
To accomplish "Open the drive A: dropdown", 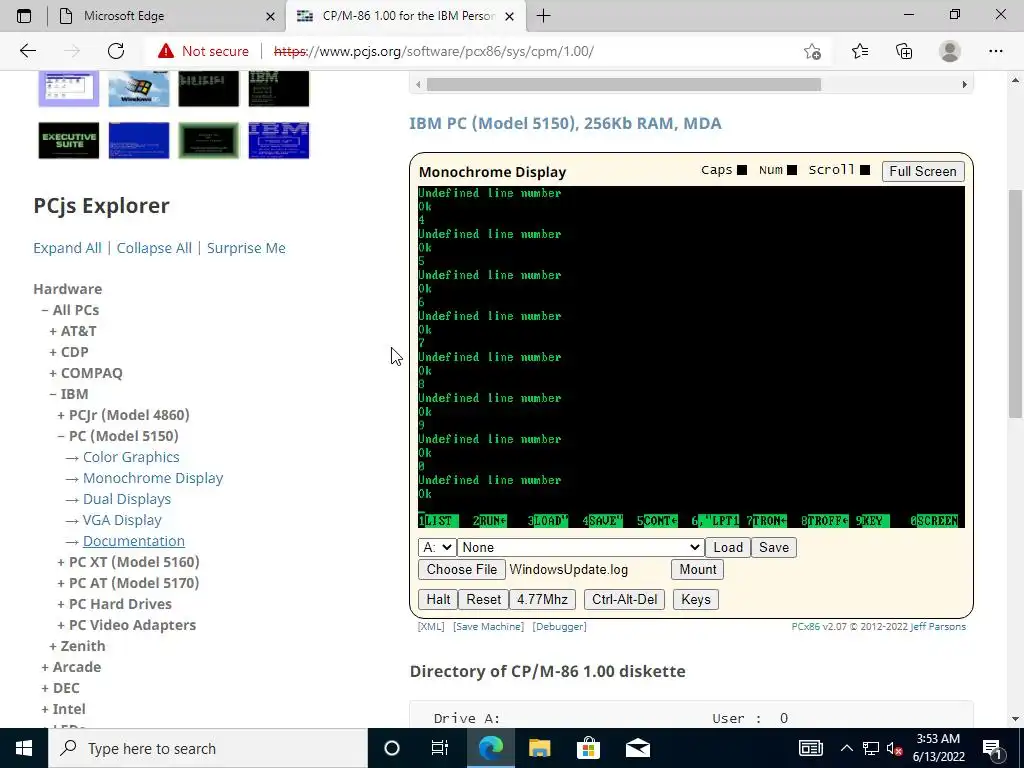I will click(x=437, y=547).
